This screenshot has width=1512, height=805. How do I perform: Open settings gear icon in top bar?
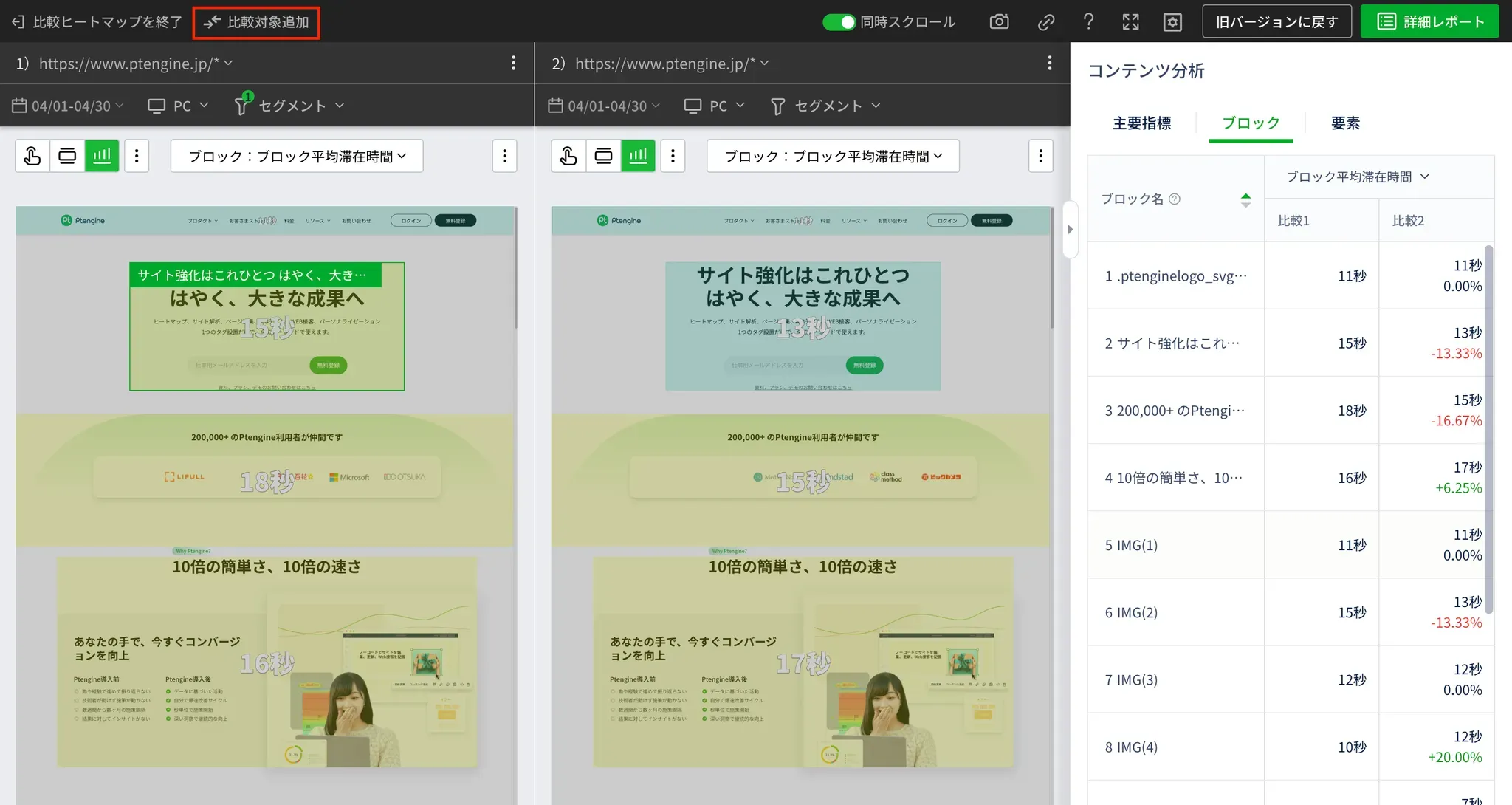pyautogui.click(x=1172, y=21)
